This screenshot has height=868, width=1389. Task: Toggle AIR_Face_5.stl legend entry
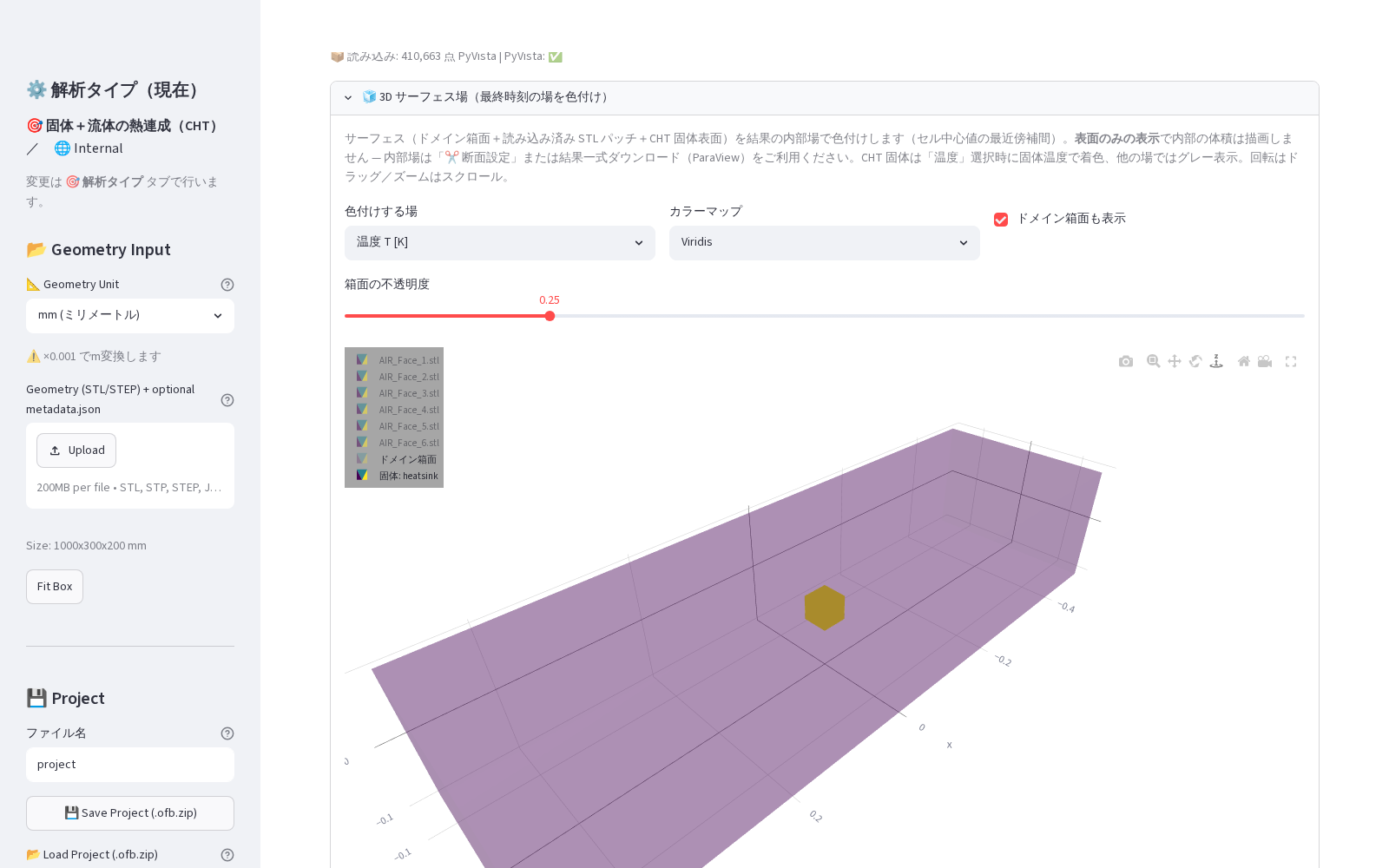click(398, 426)
